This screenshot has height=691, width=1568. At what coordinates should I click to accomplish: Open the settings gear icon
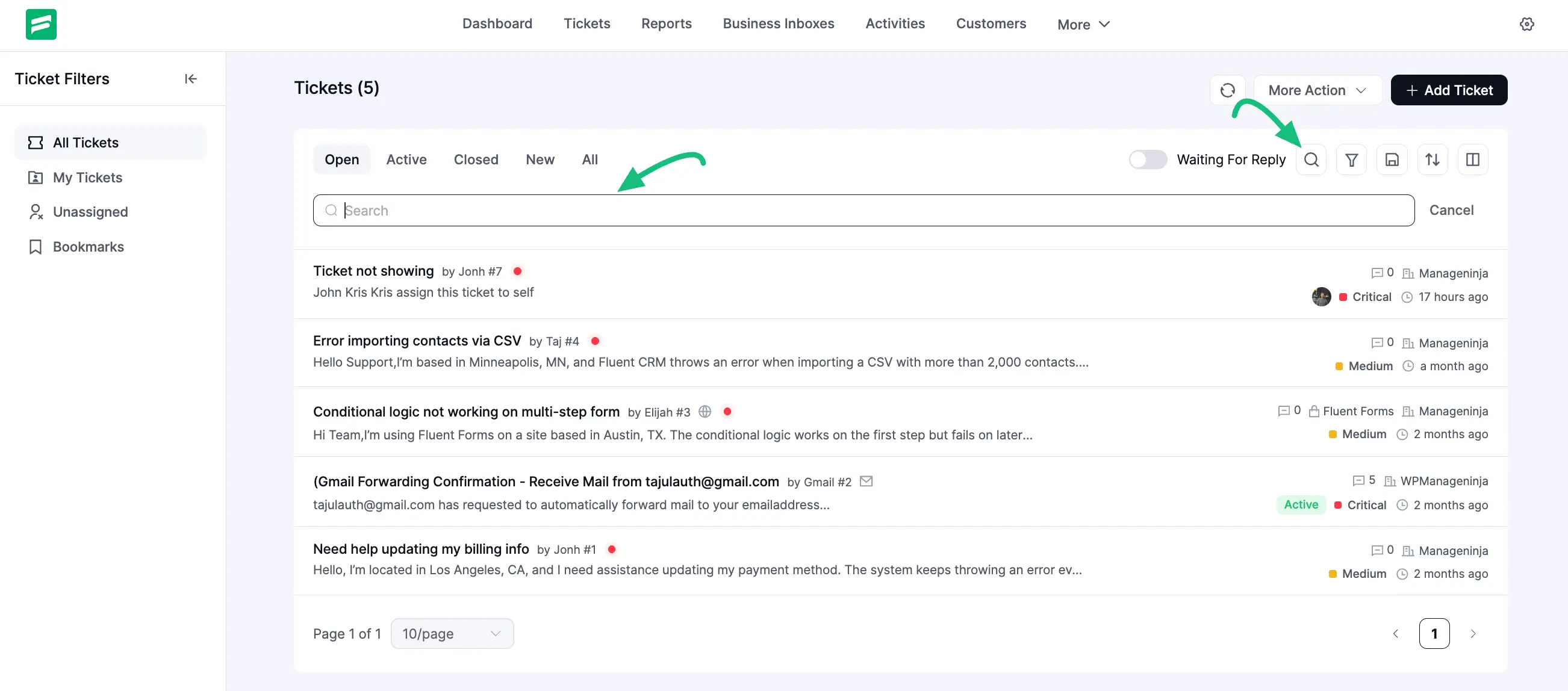[x=1526, y=23]
